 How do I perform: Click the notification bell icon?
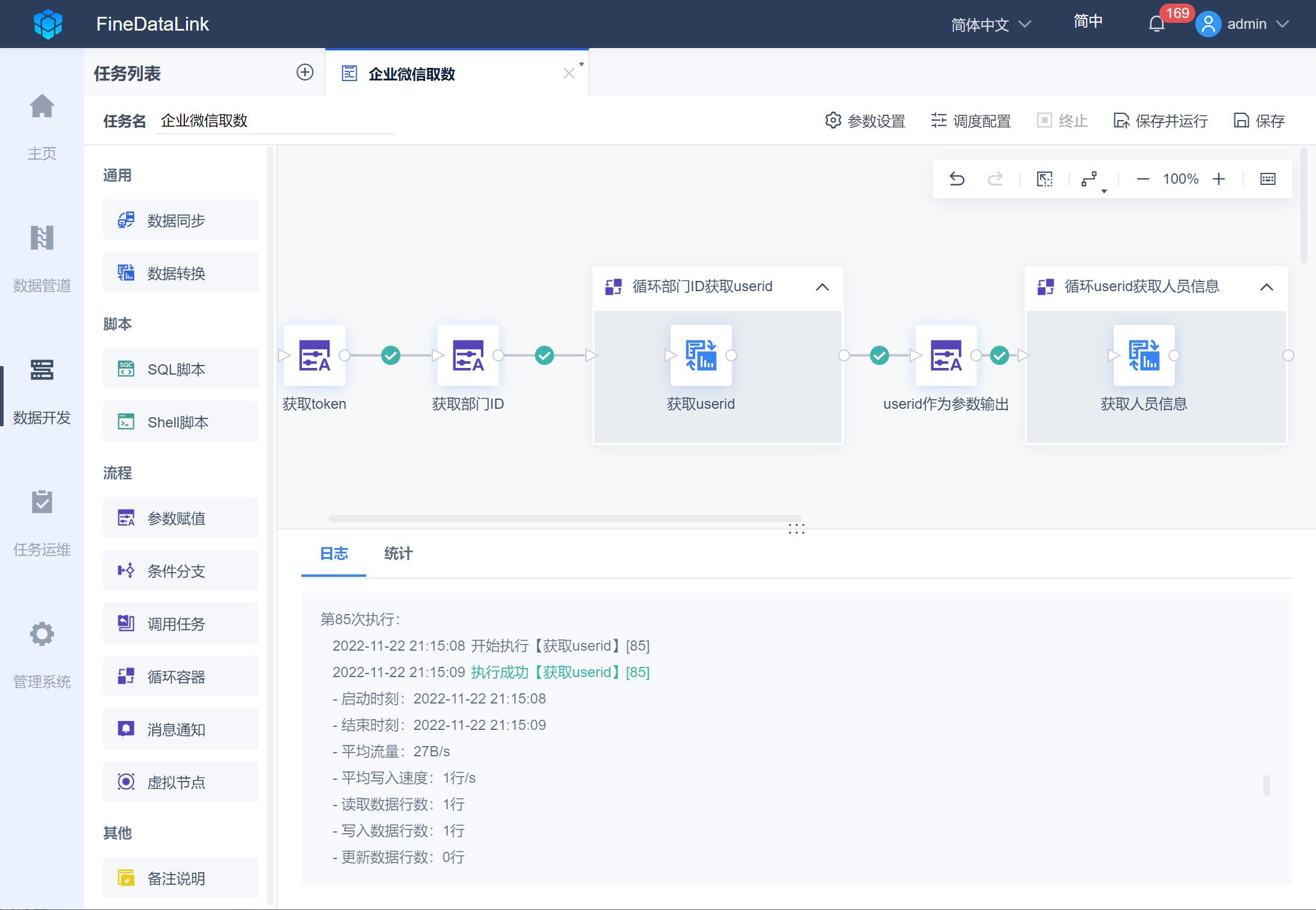[x=1157, y=24]
